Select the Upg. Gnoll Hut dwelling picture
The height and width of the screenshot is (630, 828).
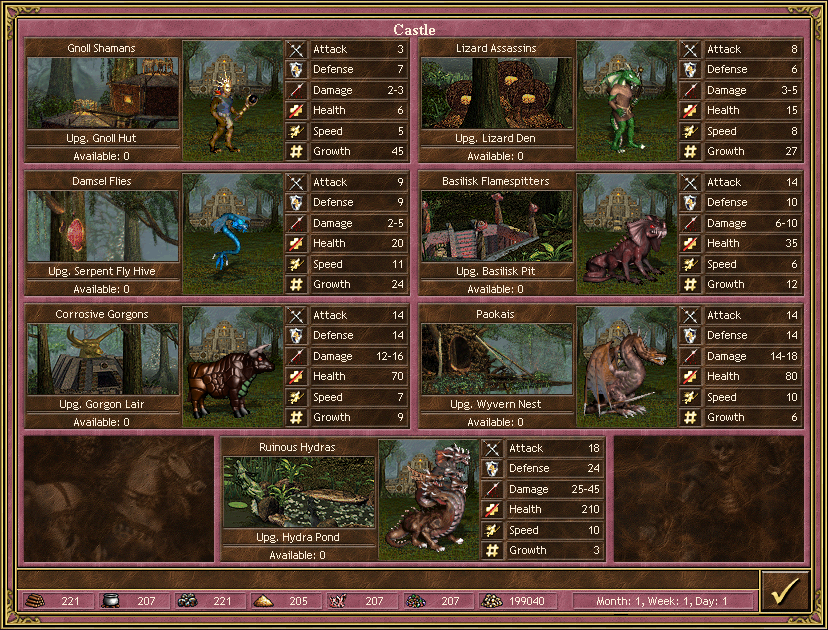tap(103, 93)
